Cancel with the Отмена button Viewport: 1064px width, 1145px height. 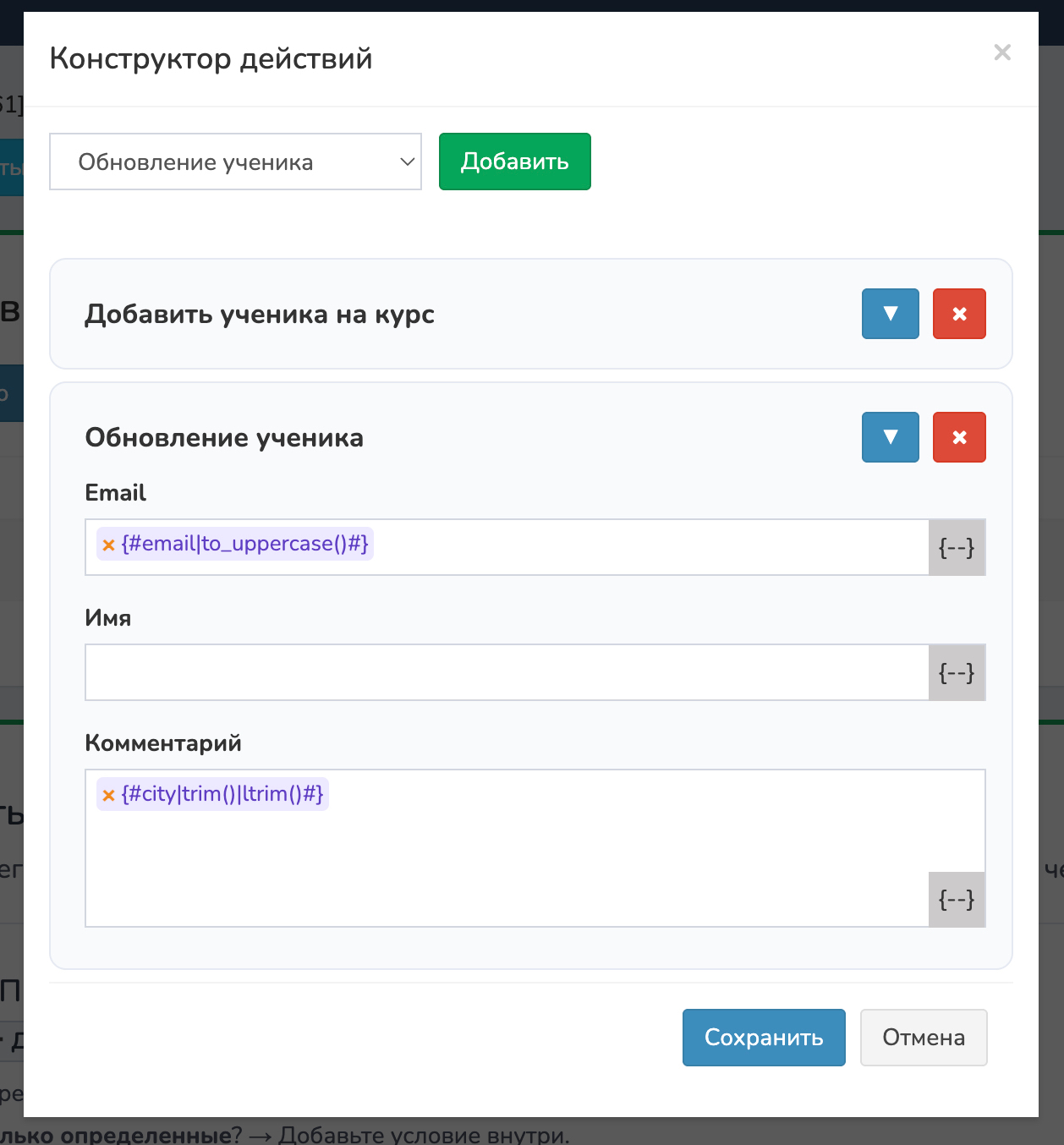(923, 1038)
